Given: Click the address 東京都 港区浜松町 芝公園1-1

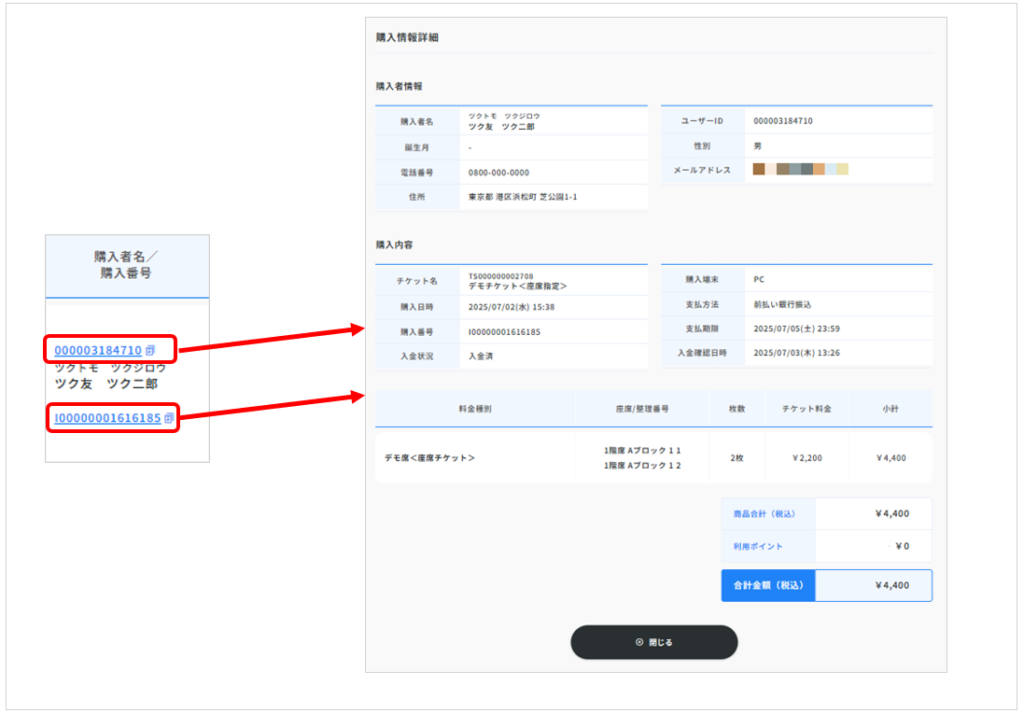Looking at the screenshot, I should pos(522,197).
